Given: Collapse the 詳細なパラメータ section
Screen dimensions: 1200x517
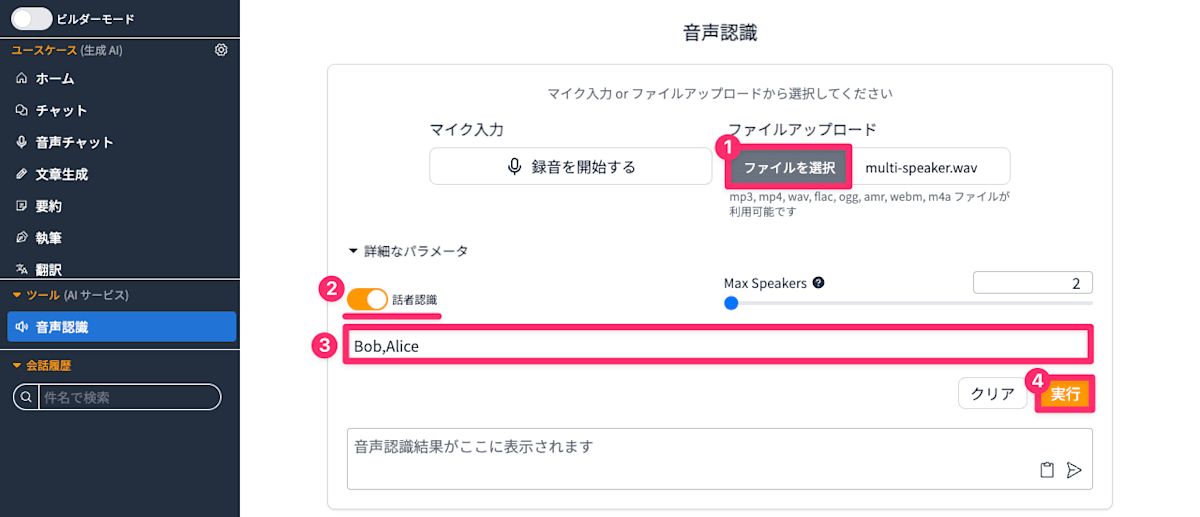Looking at the screenshot, I should 408,251.
